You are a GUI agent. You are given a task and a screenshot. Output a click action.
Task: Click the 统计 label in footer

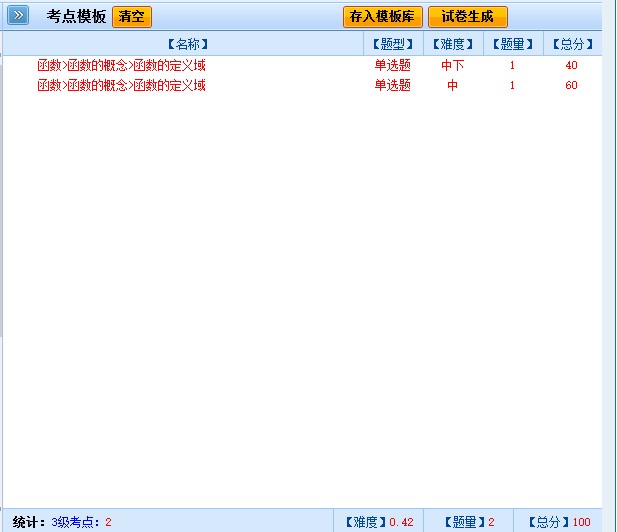(x=29, y=522)
